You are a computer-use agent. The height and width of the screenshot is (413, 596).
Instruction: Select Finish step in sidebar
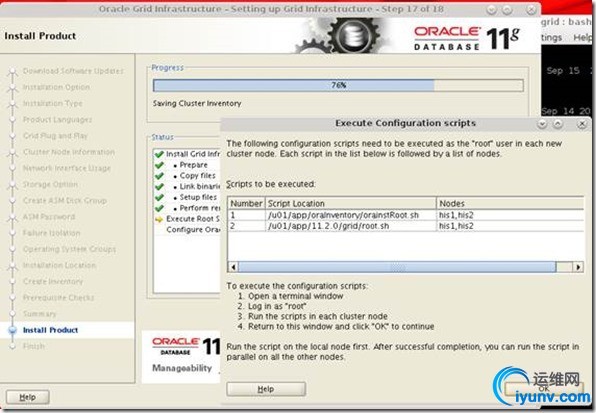coord(33,346)
